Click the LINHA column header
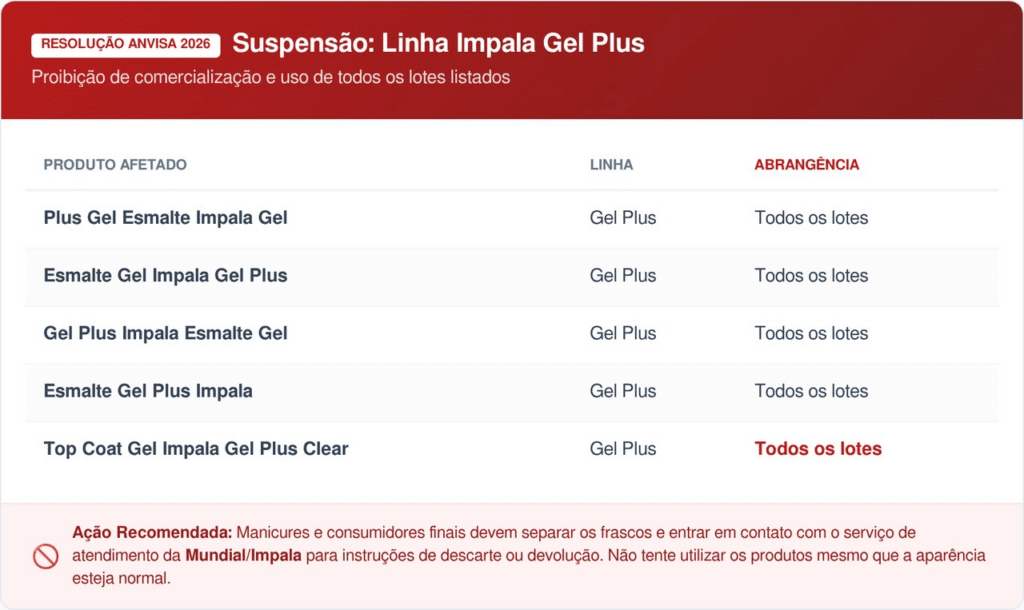The height and width of the screenshot is (610, 1024). point(611,165)
